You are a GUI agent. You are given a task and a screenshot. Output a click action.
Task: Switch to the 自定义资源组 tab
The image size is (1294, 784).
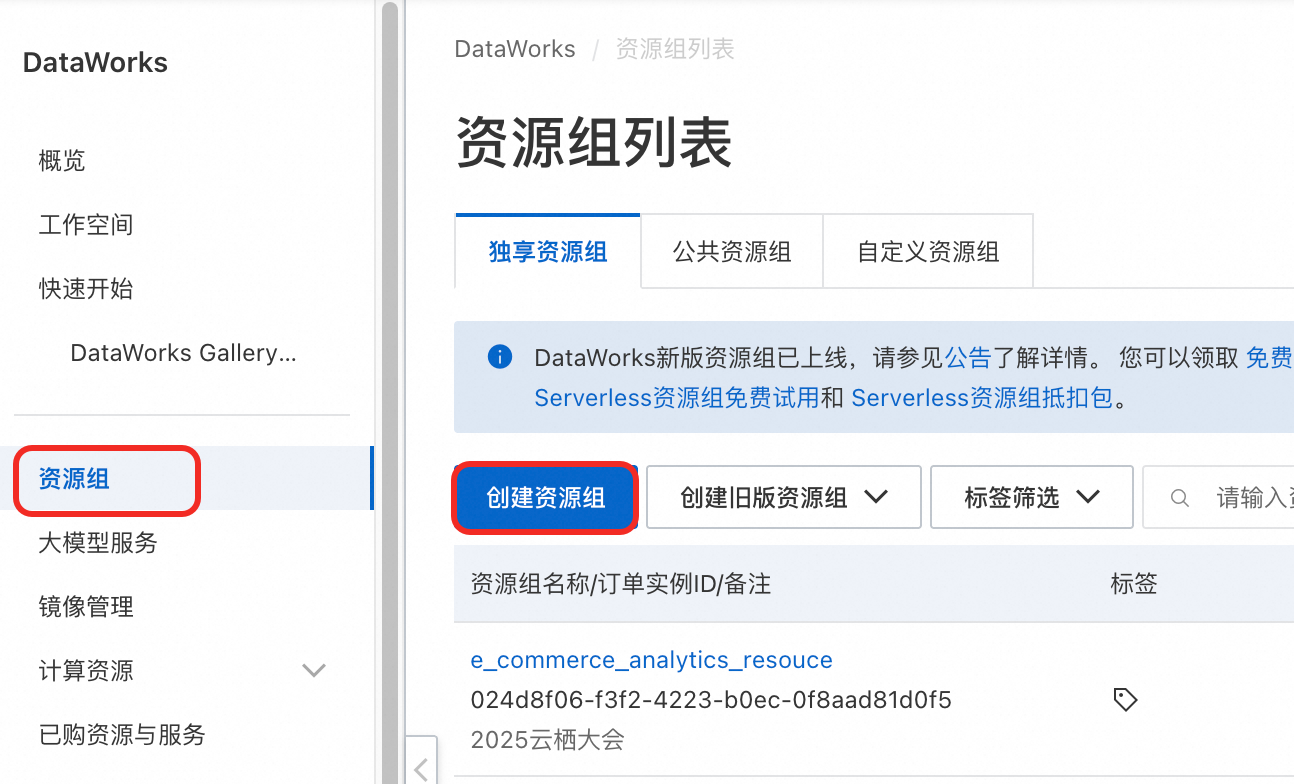pos(928,251)
